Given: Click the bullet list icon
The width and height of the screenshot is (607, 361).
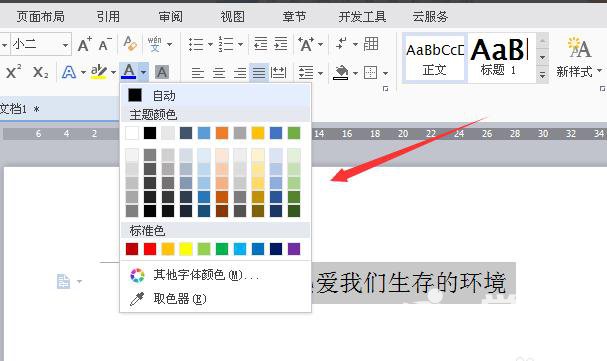Looking at the screenshot, I should coord(196,44).
